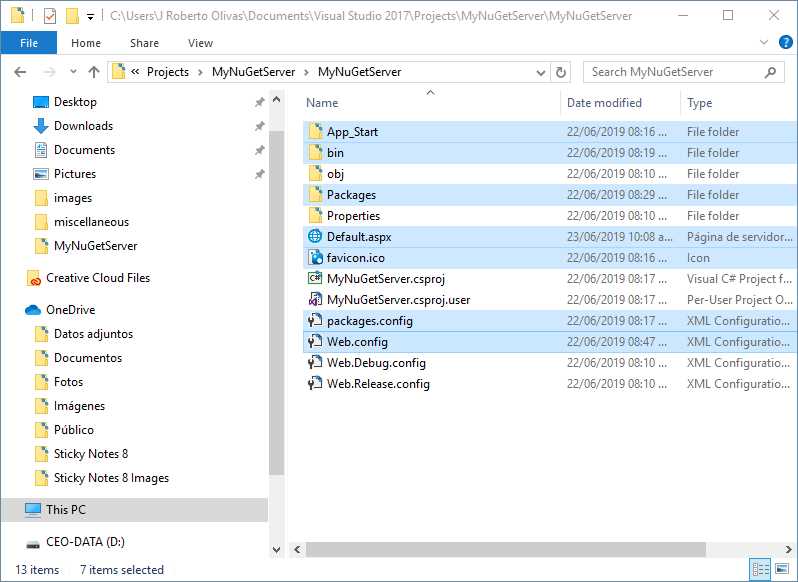Unpin Documents using its pin icon
798x582 pixels.
(x=260, y=150)
